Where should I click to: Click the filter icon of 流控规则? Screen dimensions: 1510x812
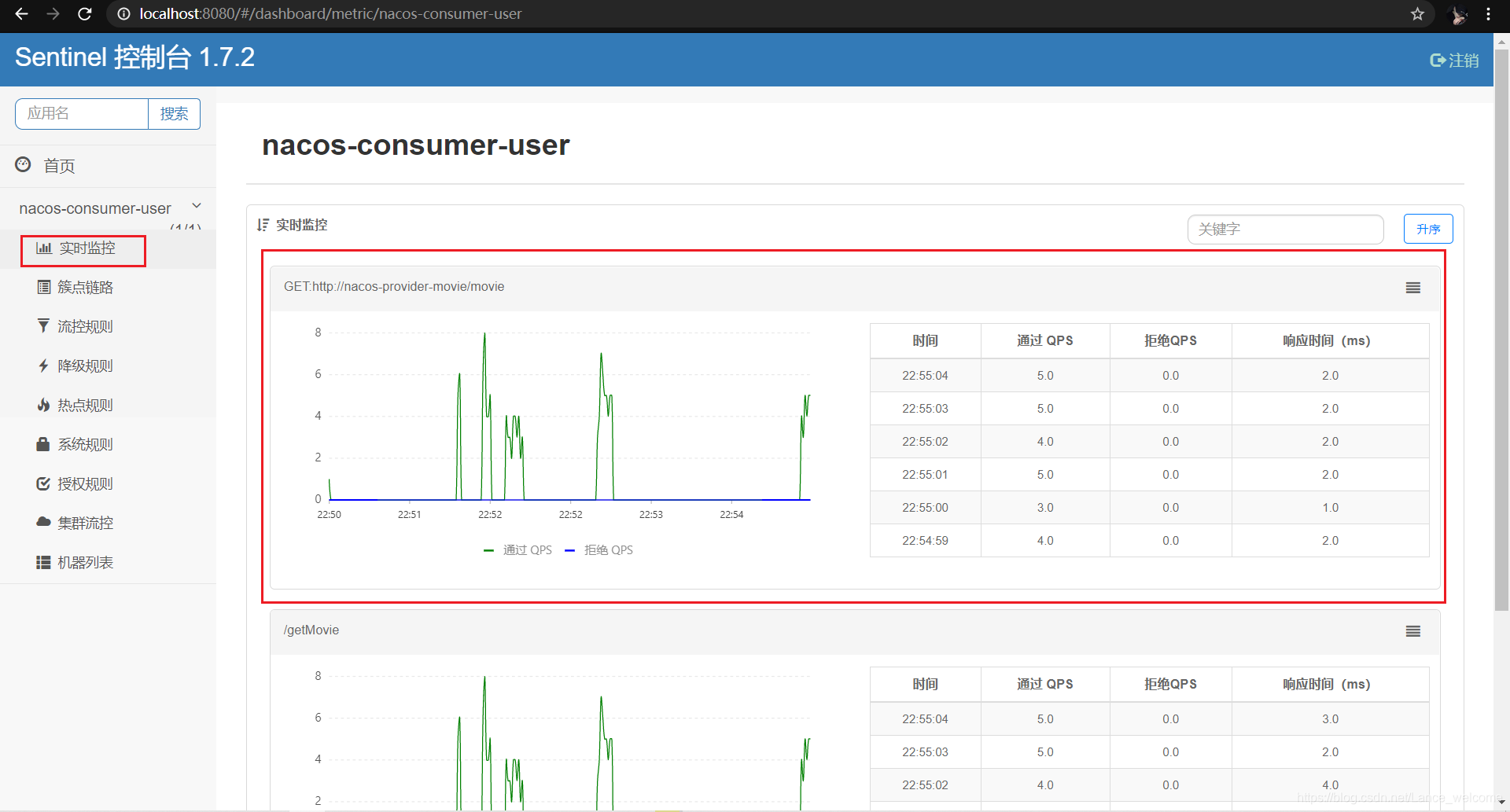coord(43,325)
